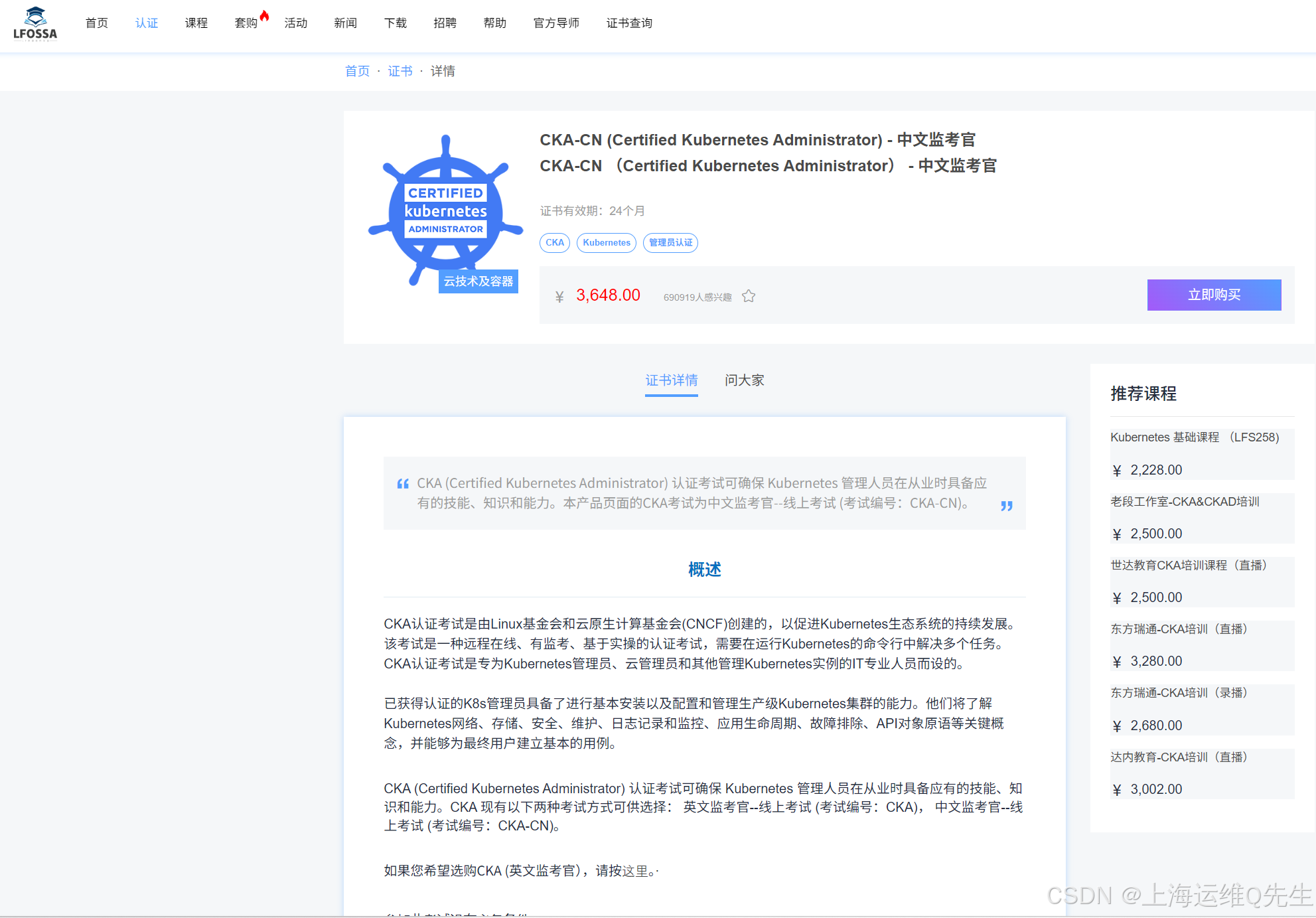Open the 招聘 navigation item

point(445,23)
